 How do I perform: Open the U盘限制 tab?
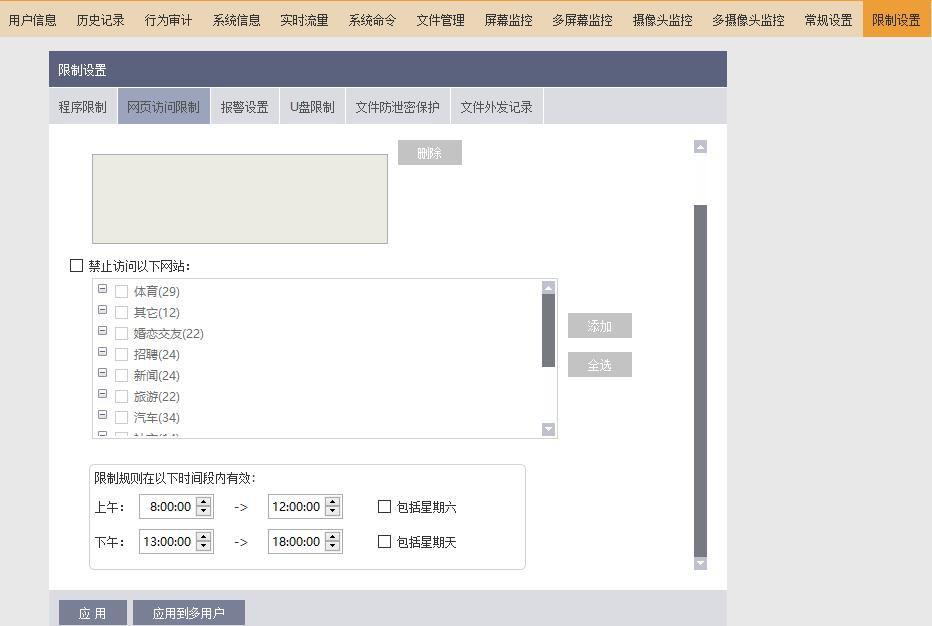312,105
